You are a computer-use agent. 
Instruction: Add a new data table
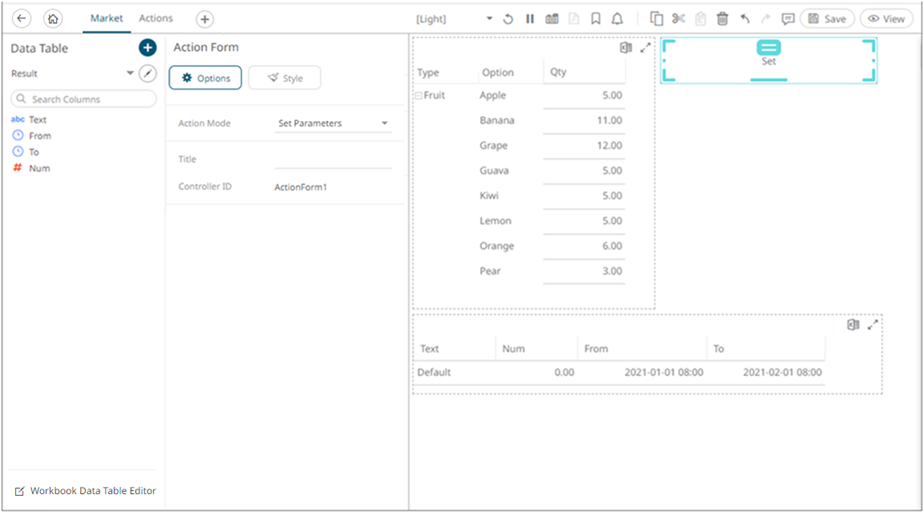[147, 48]
